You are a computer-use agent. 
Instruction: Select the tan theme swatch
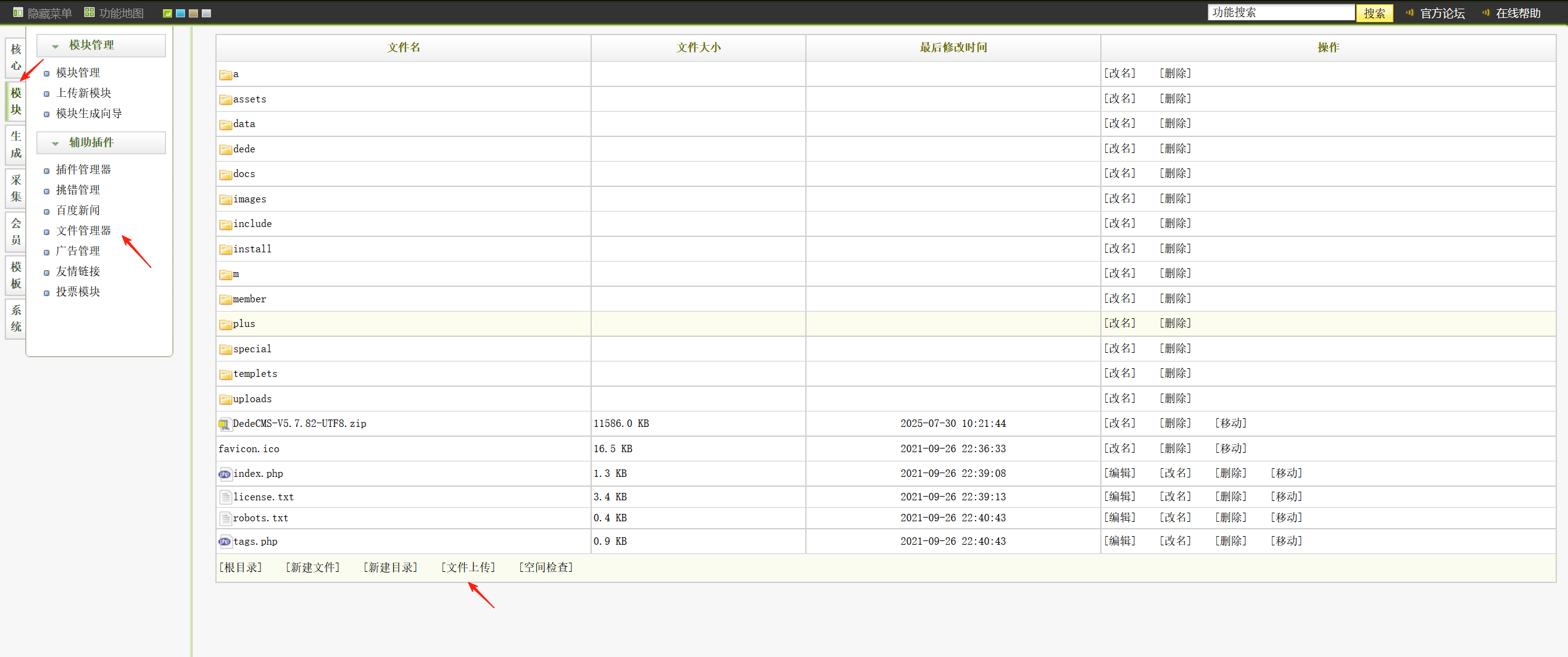tap(193, 13)
